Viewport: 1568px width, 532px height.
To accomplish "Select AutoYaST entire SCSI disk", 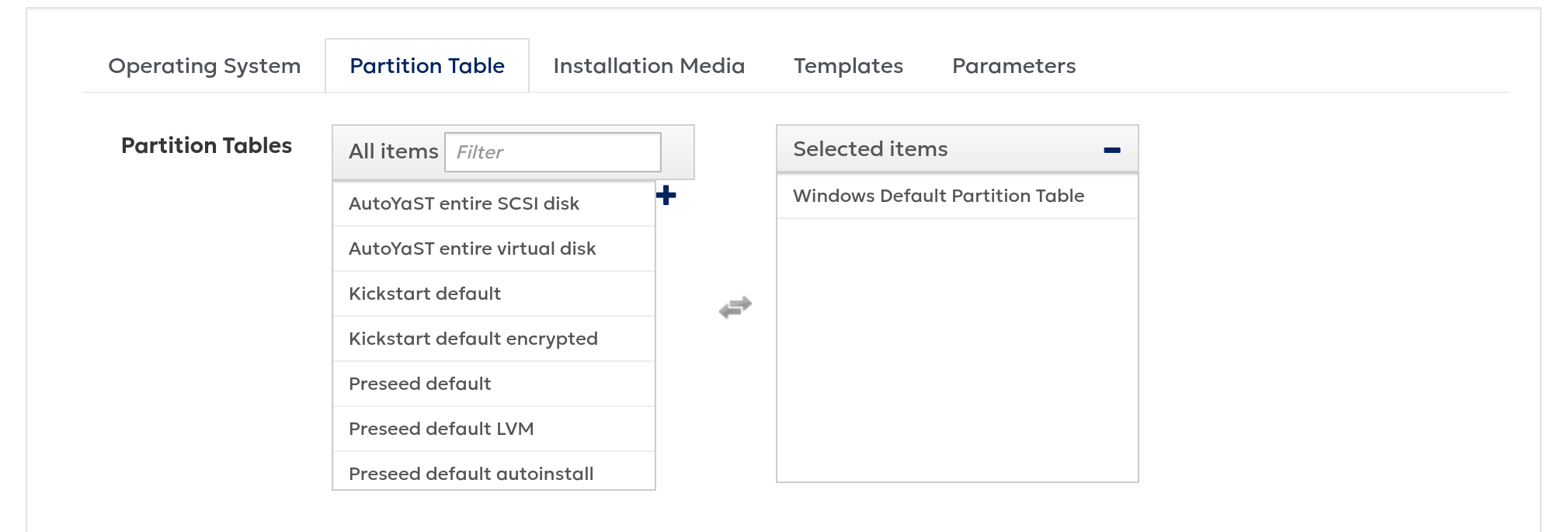I will [x=464, y=203].
